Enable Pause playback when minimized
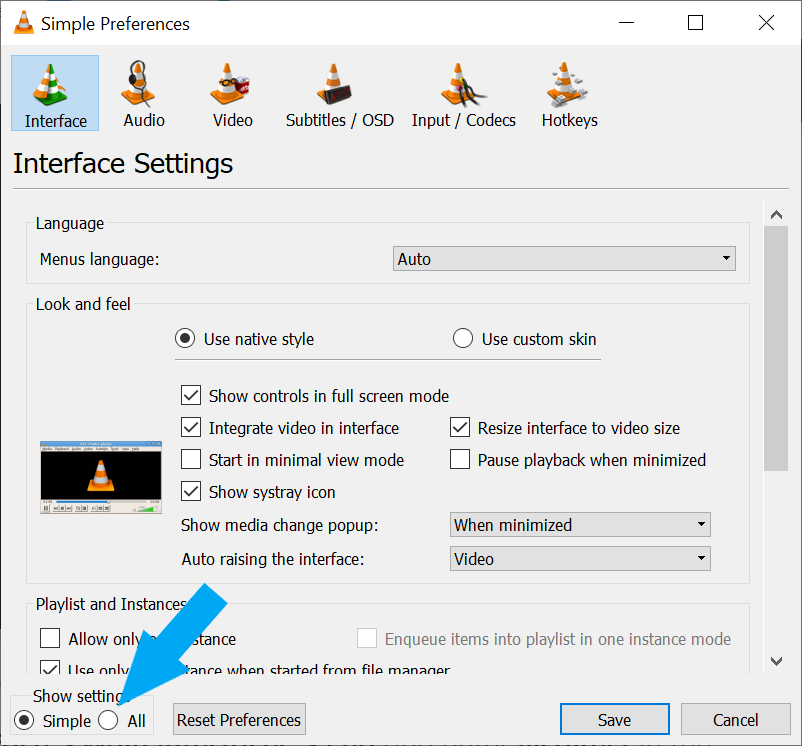Screen dimensions: 802x746 click(460, 459)
